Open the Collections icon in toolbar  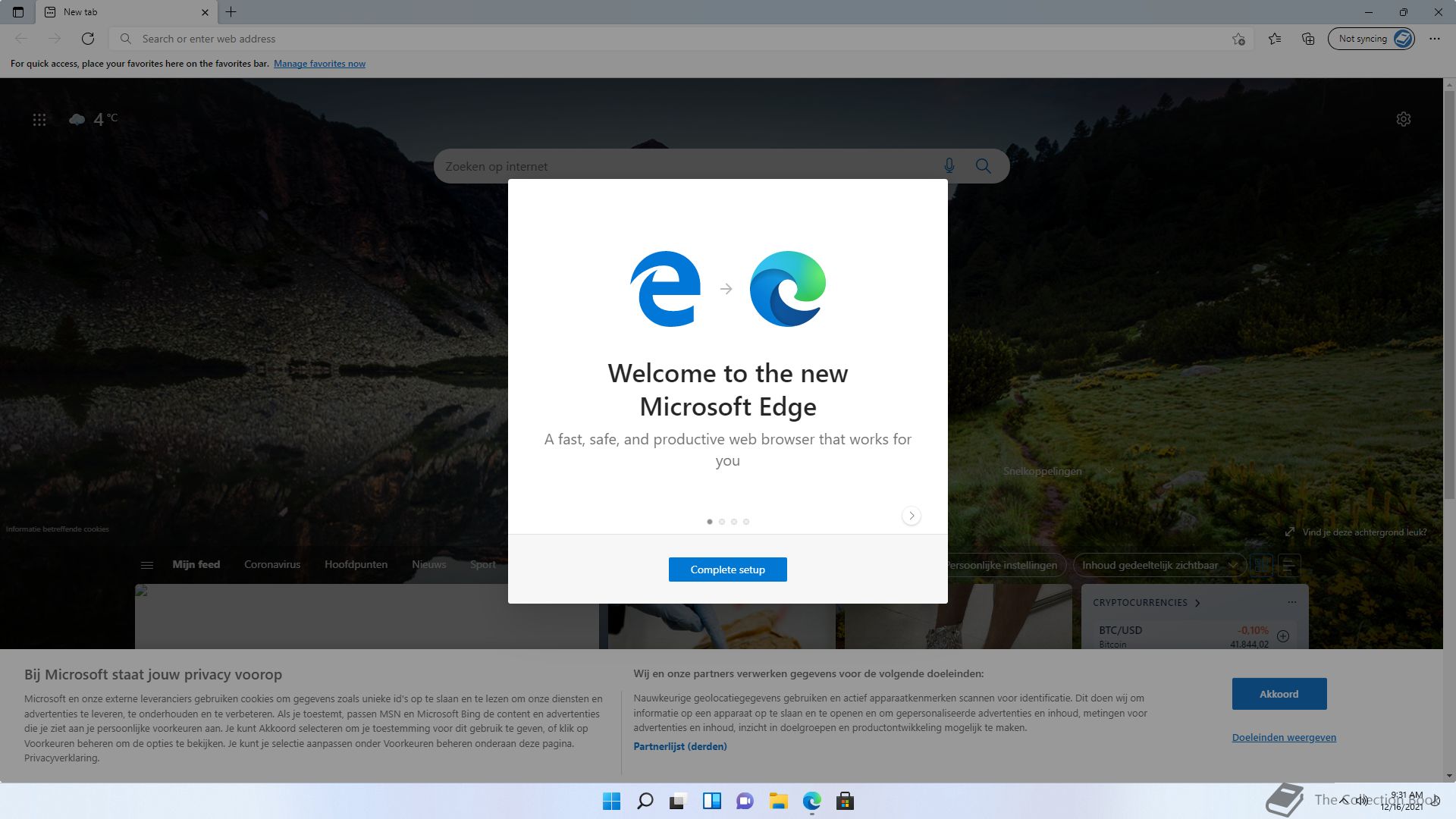click(1308, 39)
